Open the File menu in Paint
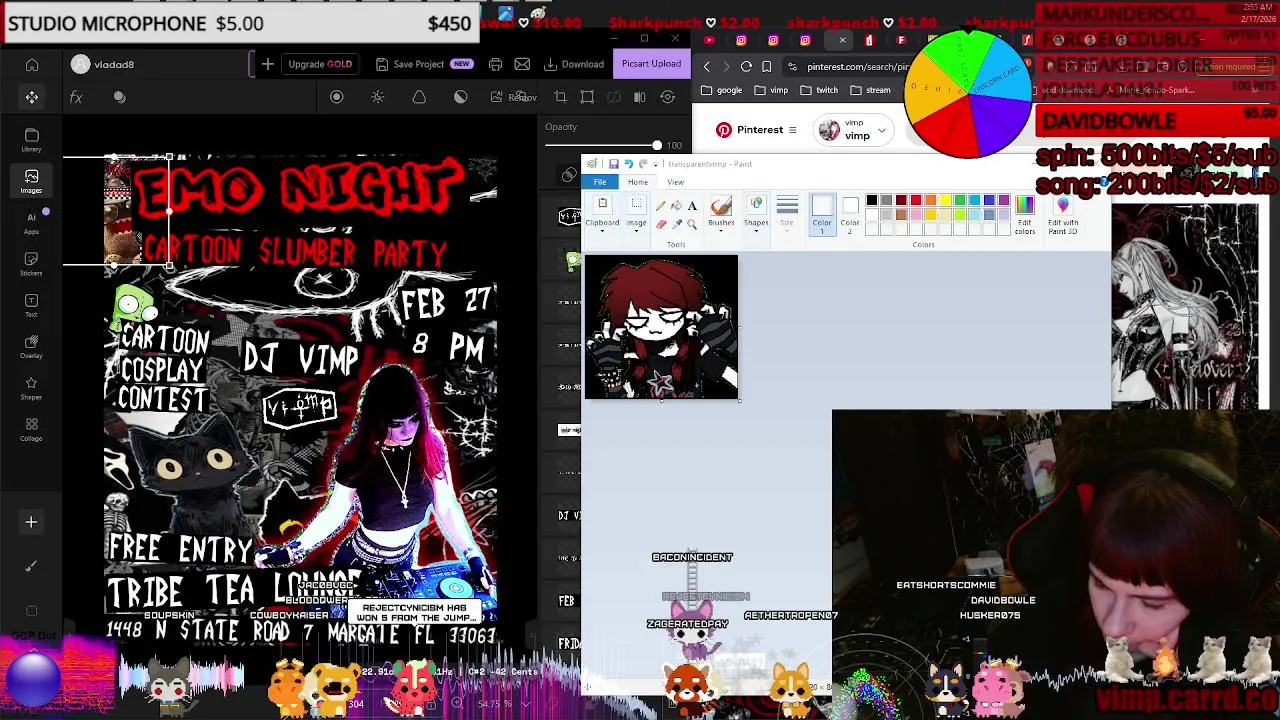1280x720 pixels. coord(600,182)
